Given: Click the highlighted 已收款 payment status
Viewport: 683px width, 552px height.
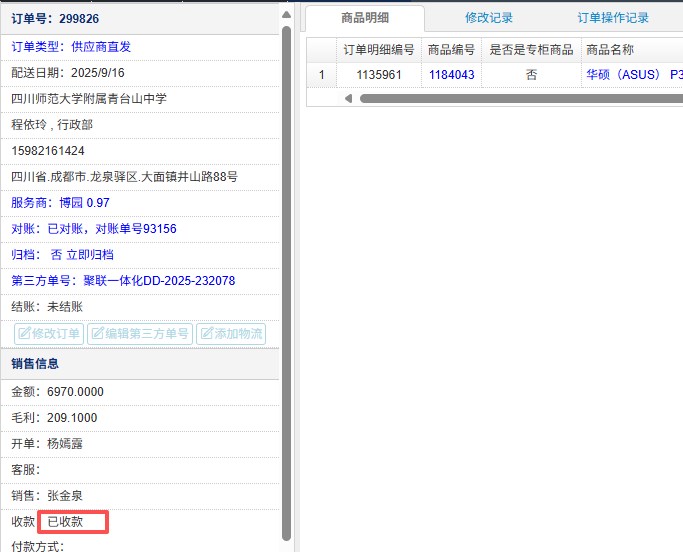Looking at the screenshot, I should point(72,521).
